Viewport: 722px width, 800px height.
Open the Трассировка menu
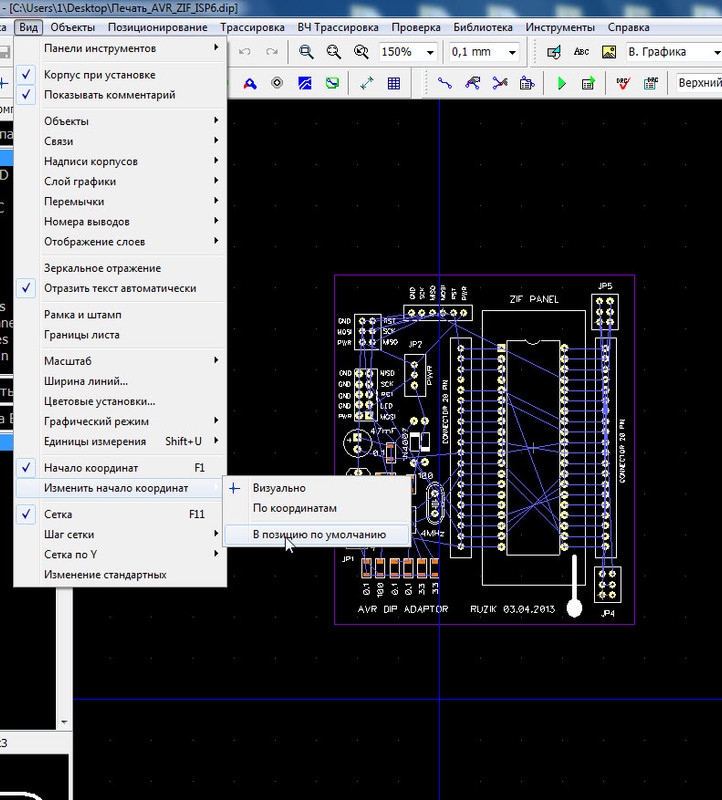[x=252, y=28]
